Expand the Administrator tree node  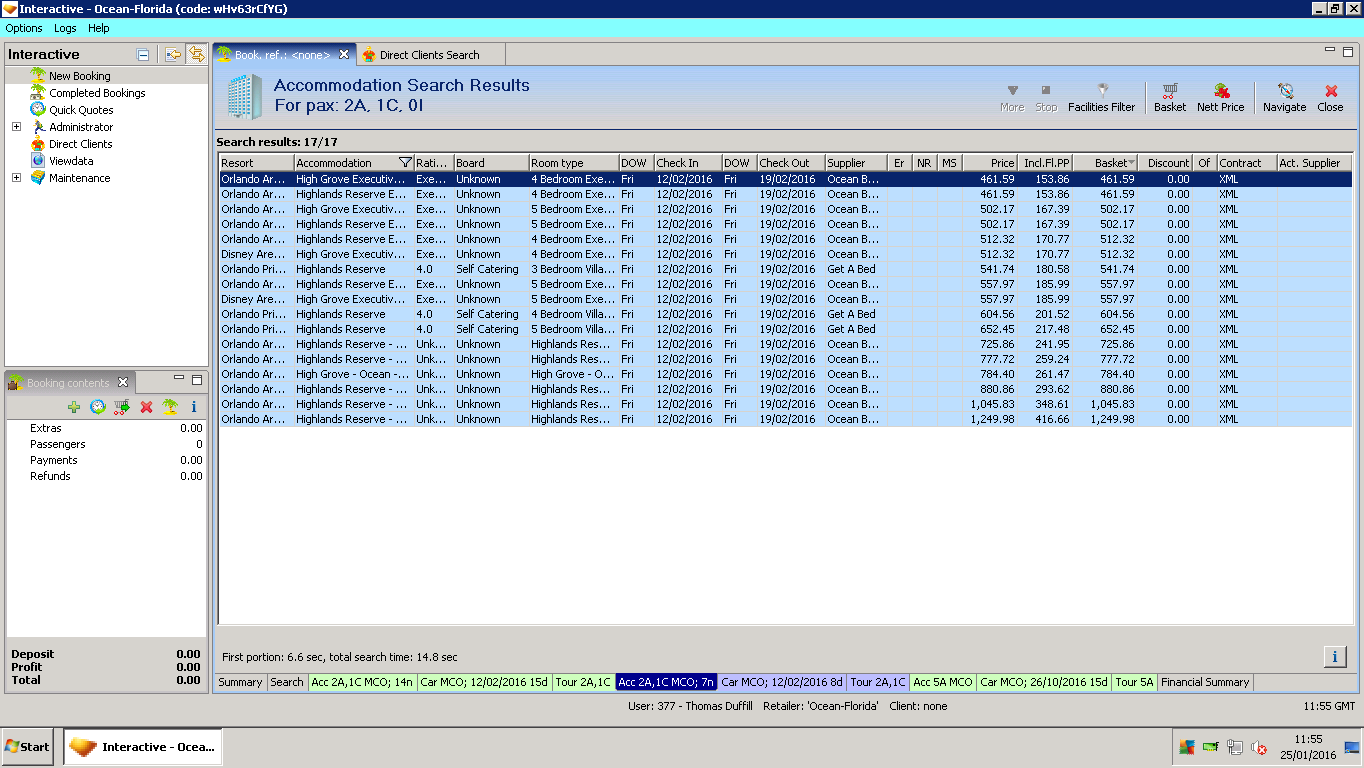coord(16,127)
